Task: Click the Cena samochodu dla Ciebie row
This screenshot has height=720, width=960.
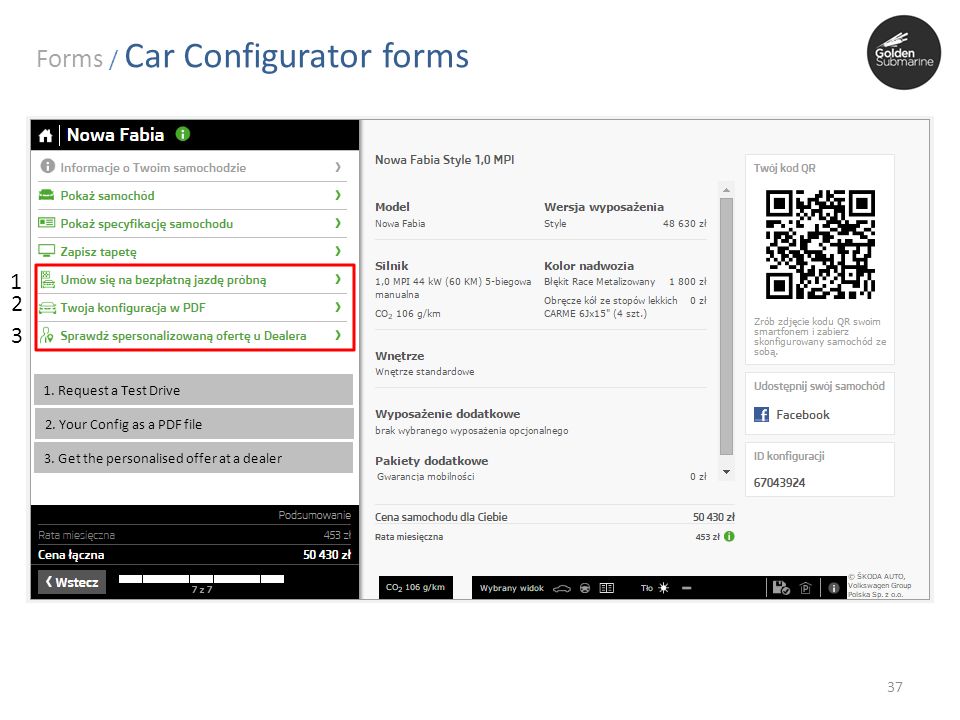Action: (555, 517)
